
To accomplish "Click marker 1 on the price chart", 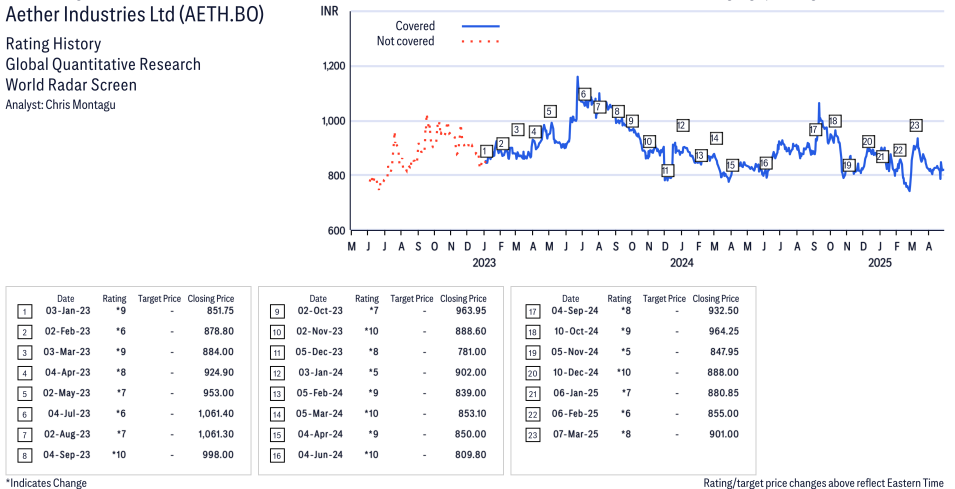I will [x=485, y=151].
